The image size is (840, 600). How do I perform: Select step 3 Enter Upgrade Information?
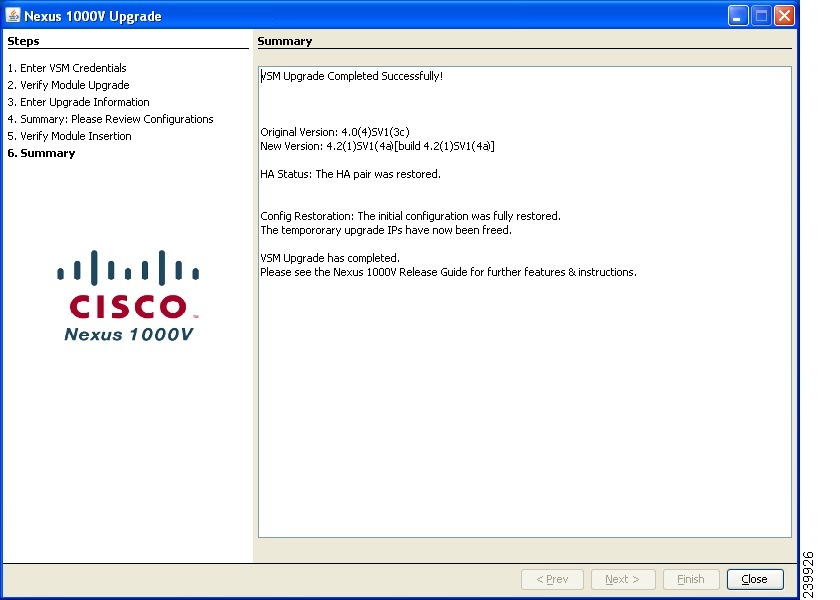tap(78, 102)
